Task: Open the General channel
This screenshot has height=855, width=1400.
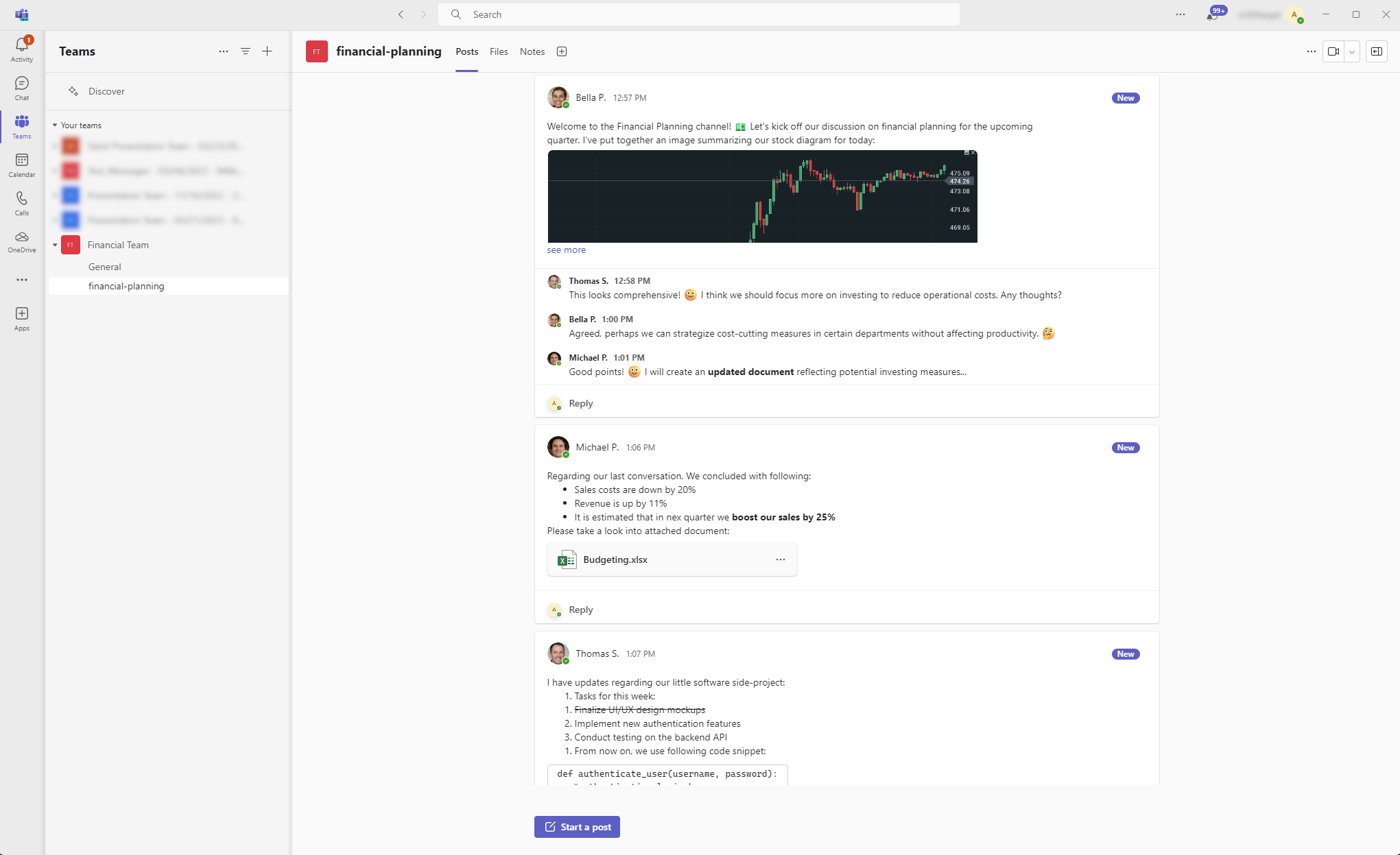Action: [105, 267]
